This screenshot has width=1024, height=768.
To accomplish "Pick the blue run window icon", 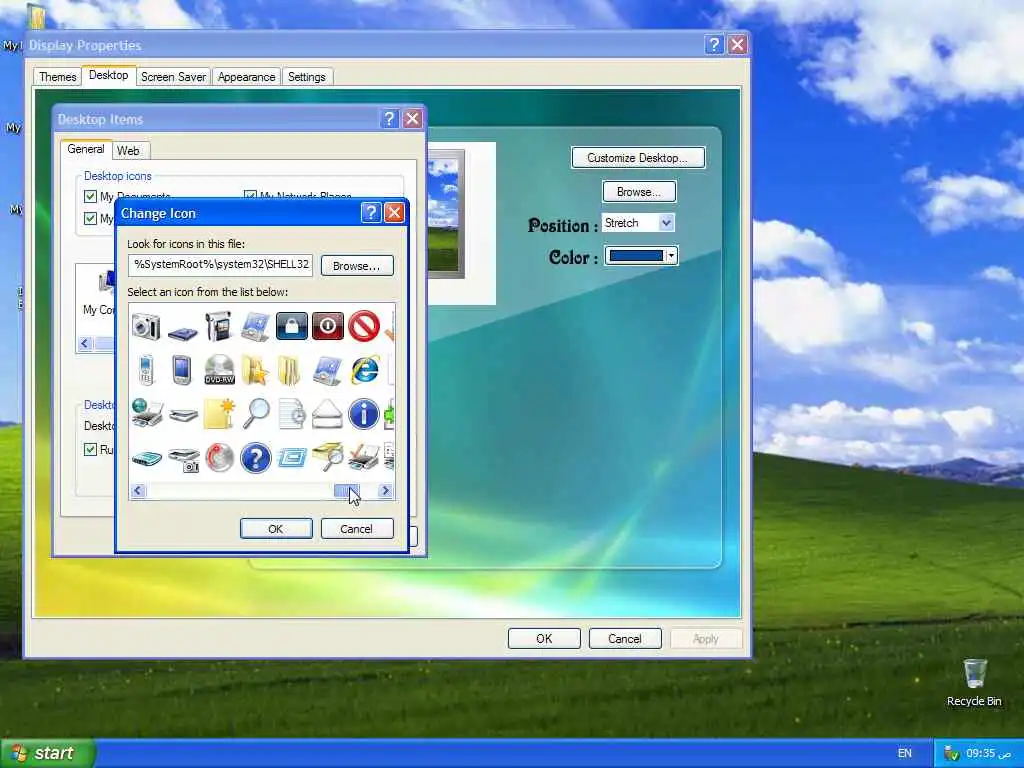I will click(x=291, y=458).
